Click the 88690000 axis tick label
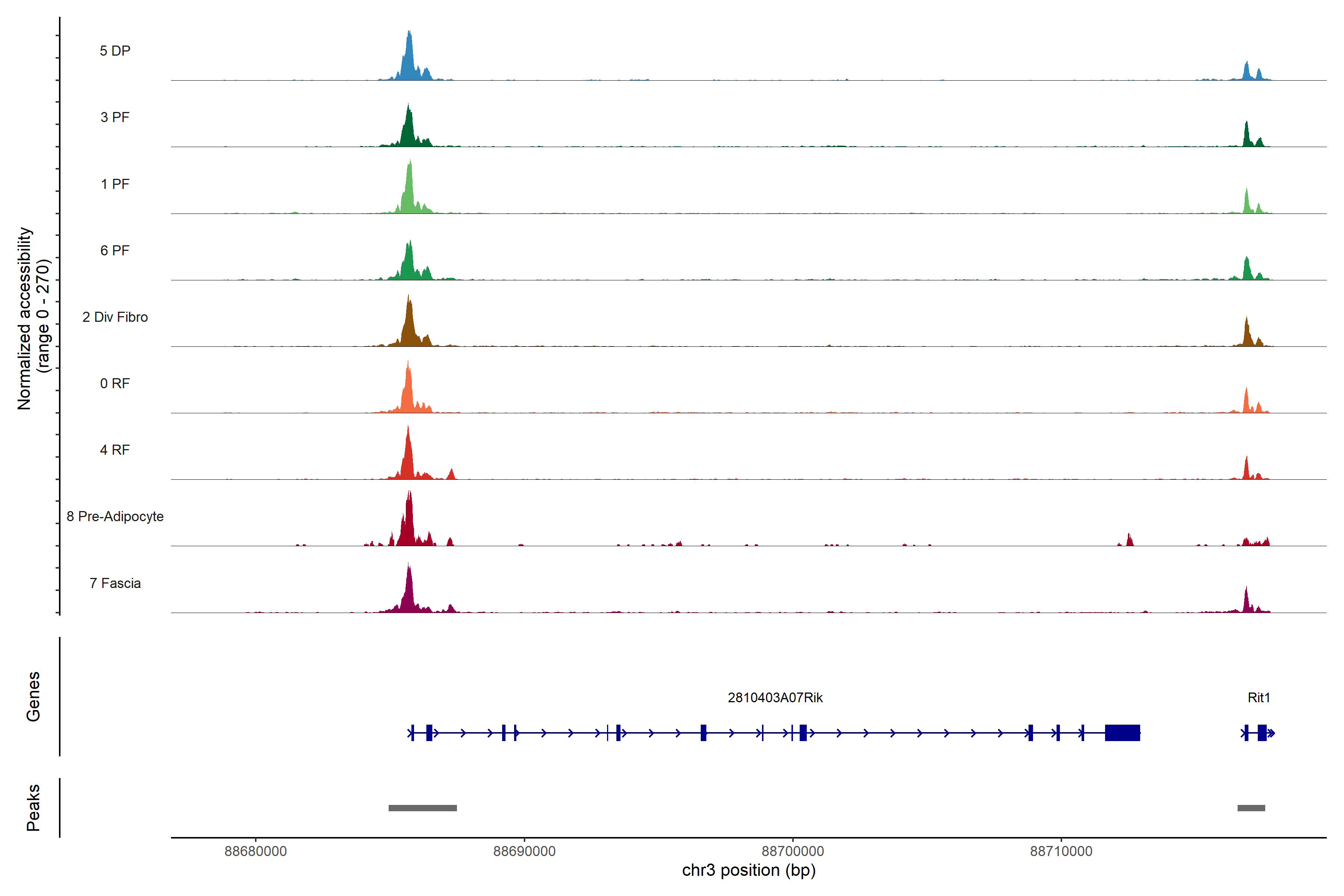Viewport: 1344px width, 896px height. point(524,851)
